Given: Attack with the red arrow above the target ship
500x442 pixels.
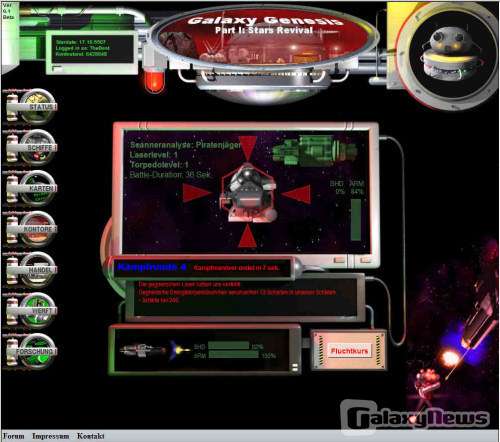Looking at the screenshot, I should pos(248,148).
